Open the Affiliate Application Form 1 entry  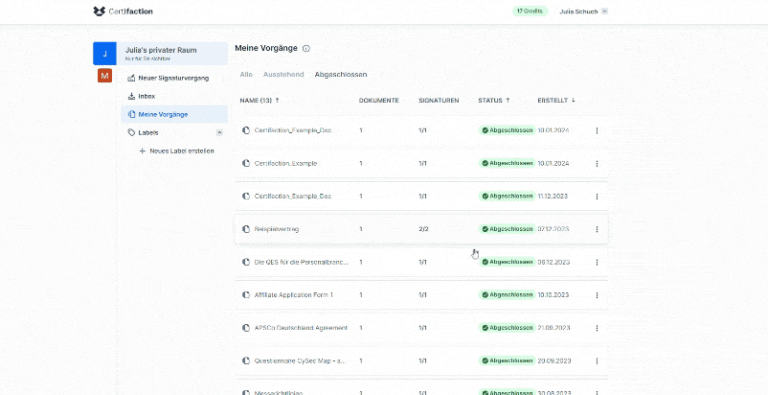[294, 295]
